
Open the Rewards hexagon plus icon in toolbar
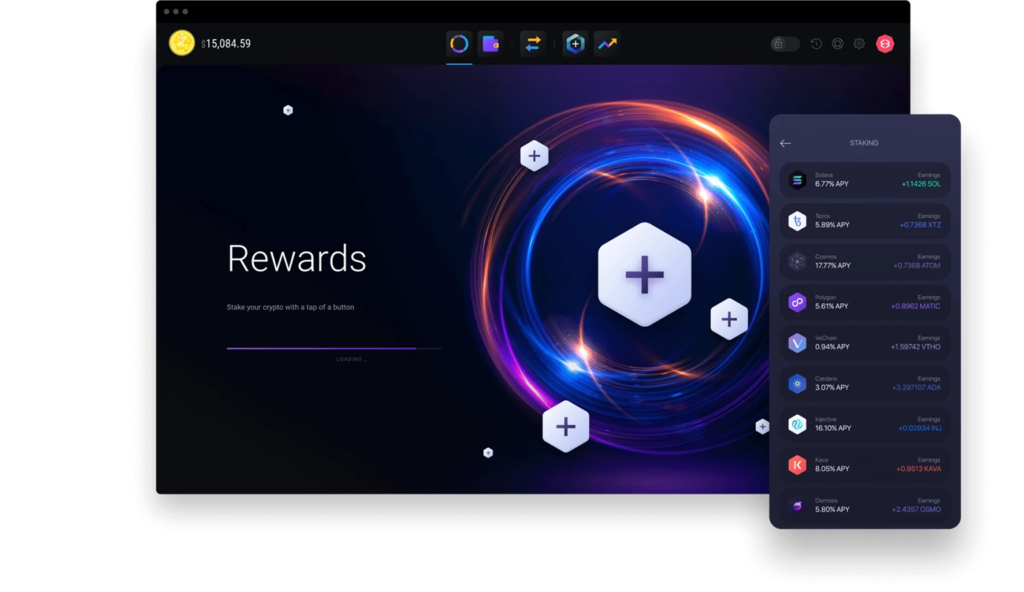coord(574,44)
